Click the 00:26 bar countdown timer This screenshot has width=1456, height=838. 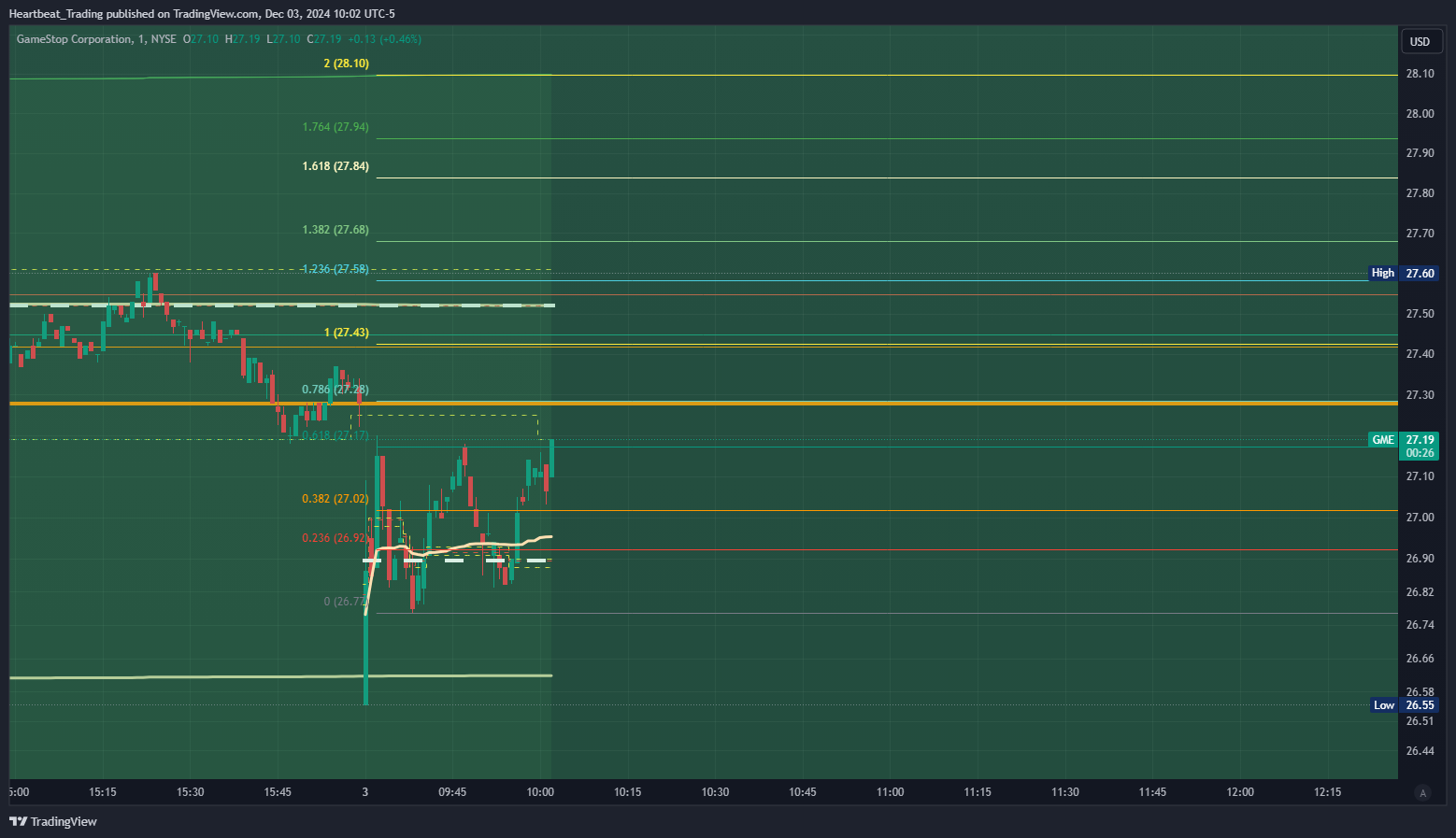(x=1420, y=453)
